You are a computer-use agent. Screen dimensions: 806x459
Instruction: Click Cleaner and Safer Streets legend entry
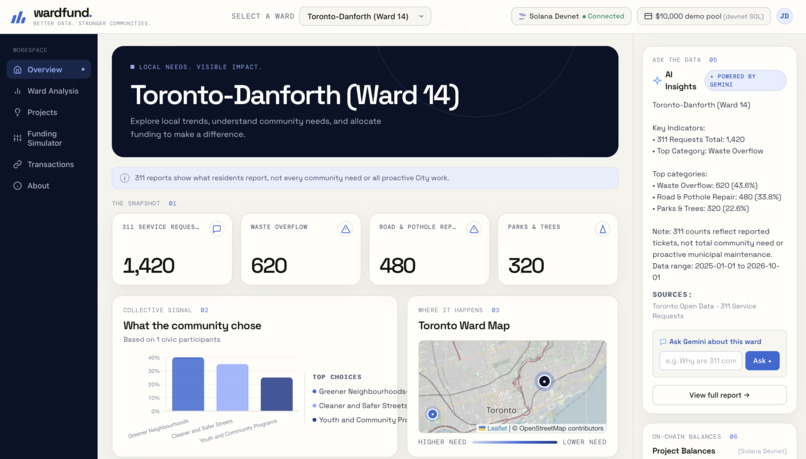point(359,406)
